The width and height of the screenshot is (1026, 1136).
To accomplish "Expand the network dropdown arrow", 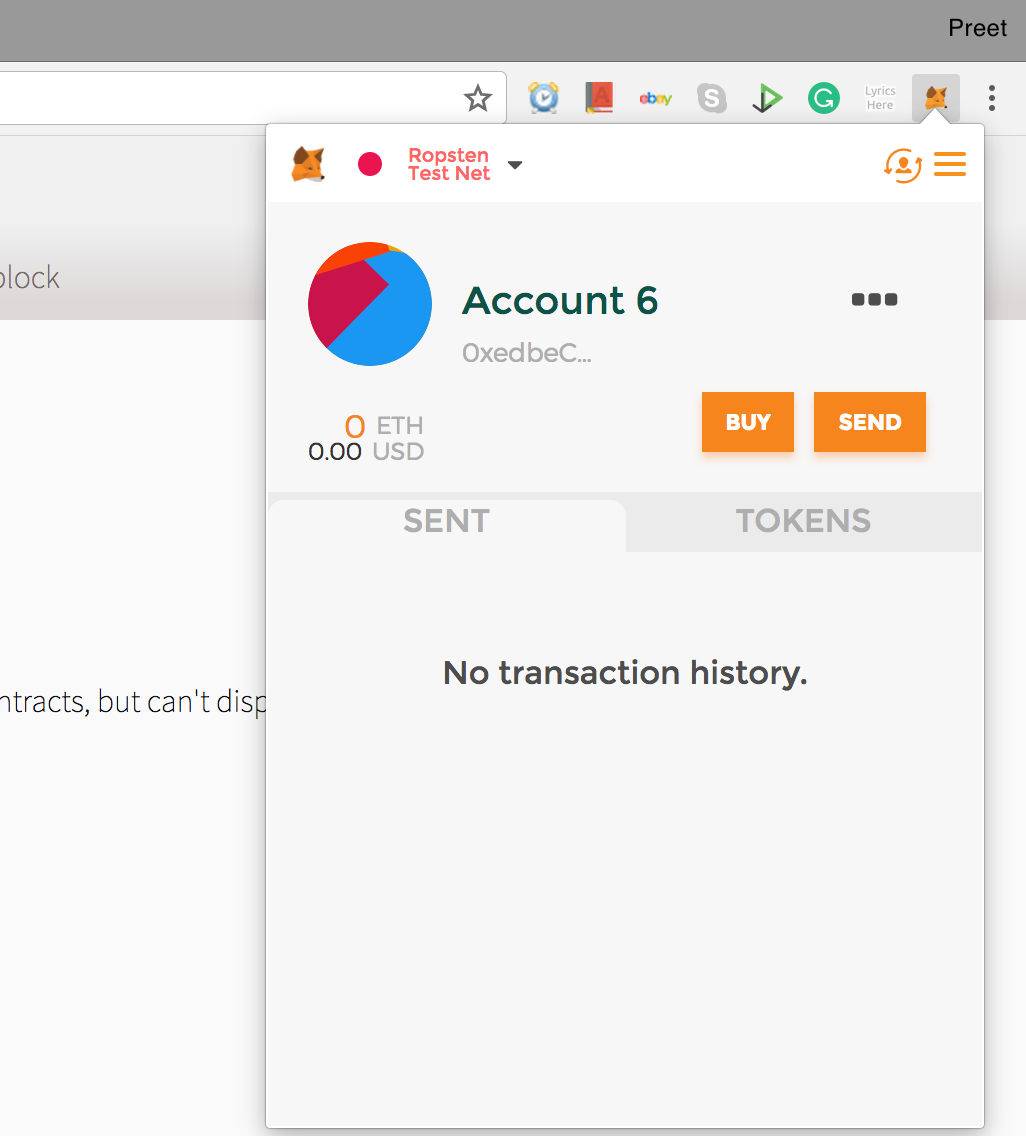I will 515,165.
